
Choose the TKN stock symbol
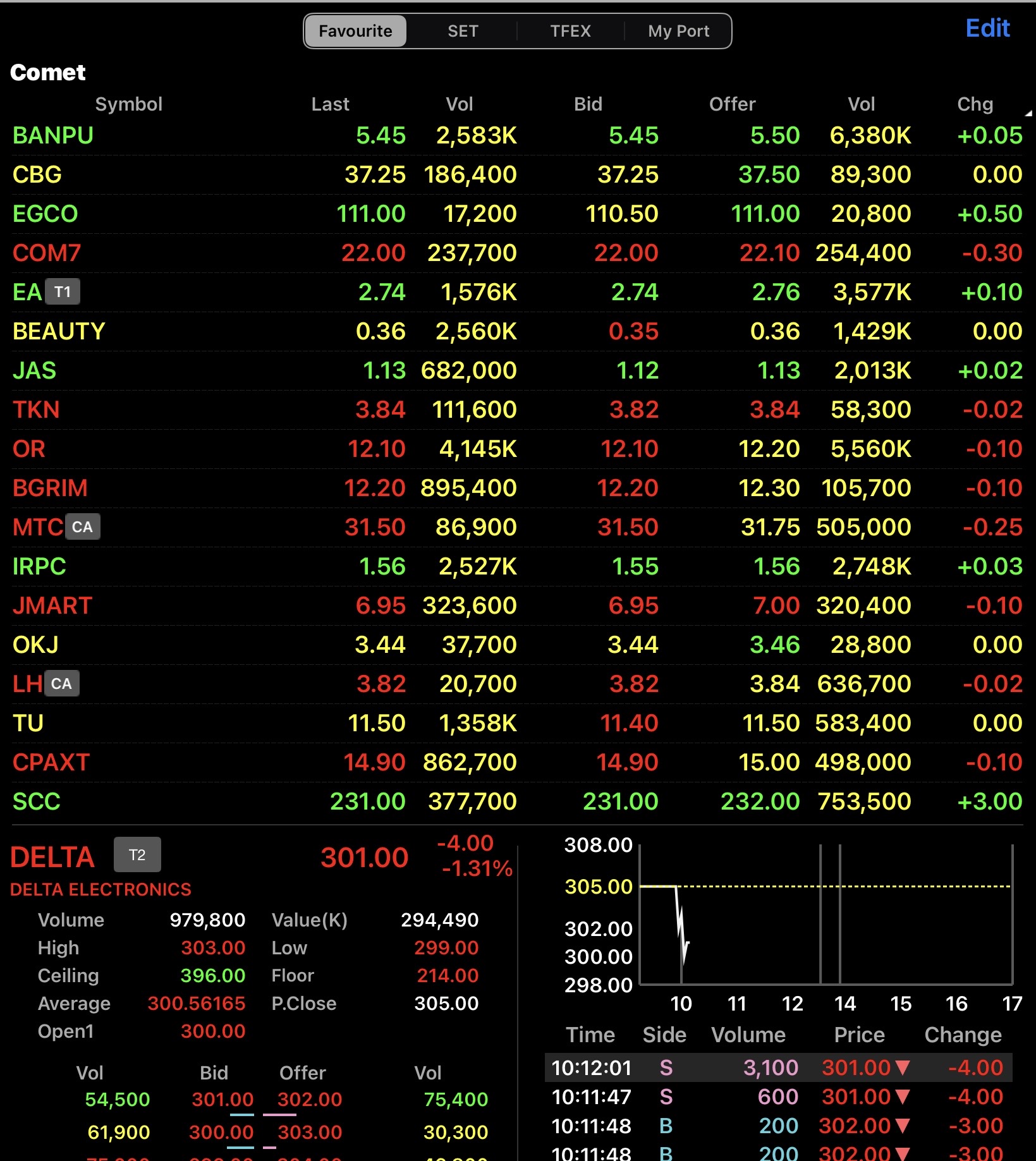point(36,410)
